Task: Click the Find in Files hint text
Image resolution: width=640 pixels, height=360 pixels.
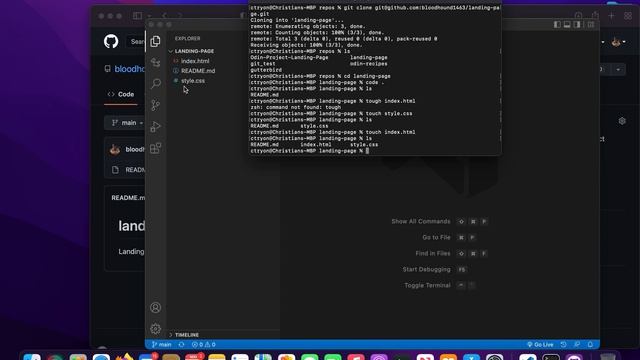Action: (433, 253)
